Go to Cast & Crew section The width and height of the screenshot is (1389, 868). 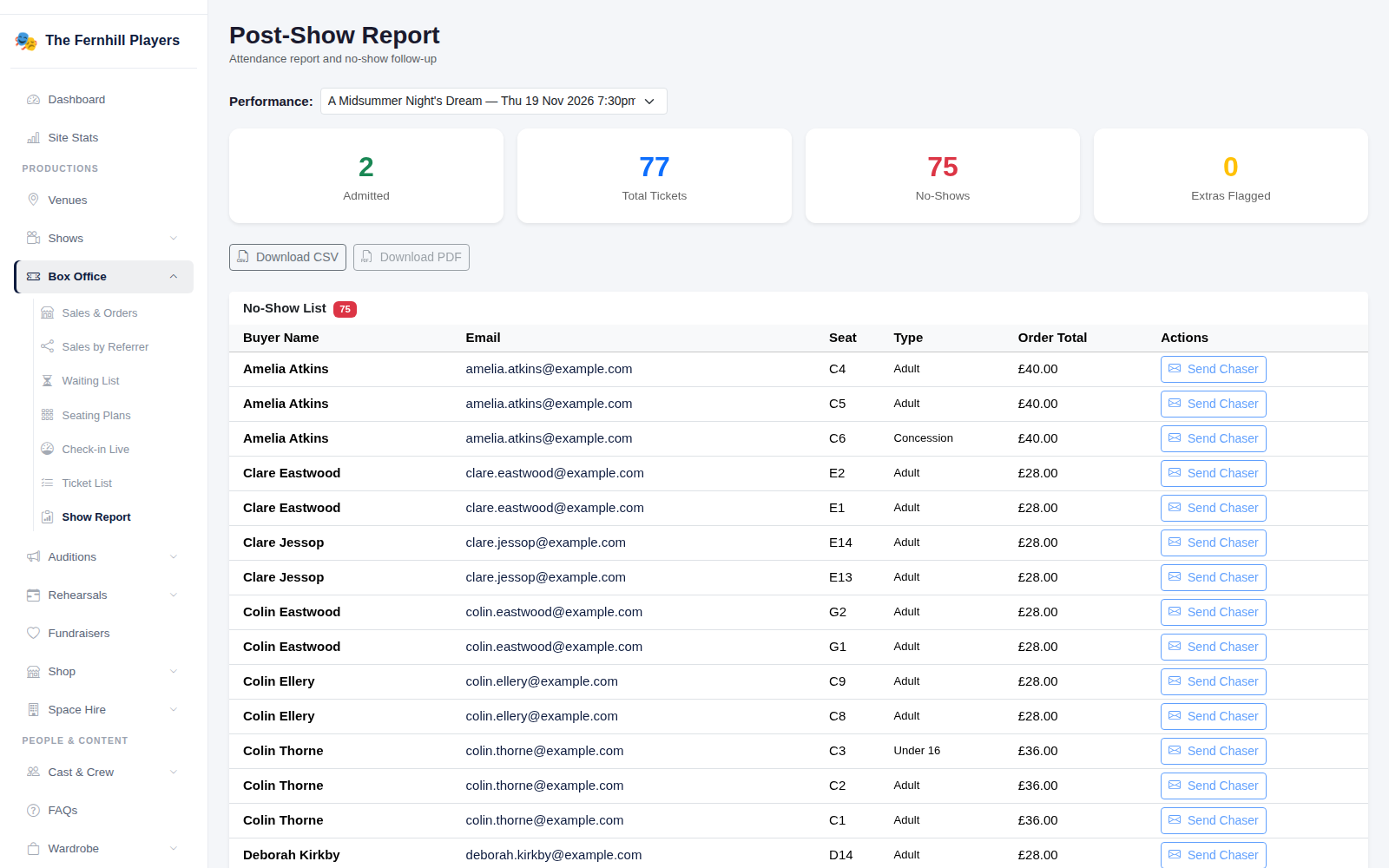pos(103,773)
